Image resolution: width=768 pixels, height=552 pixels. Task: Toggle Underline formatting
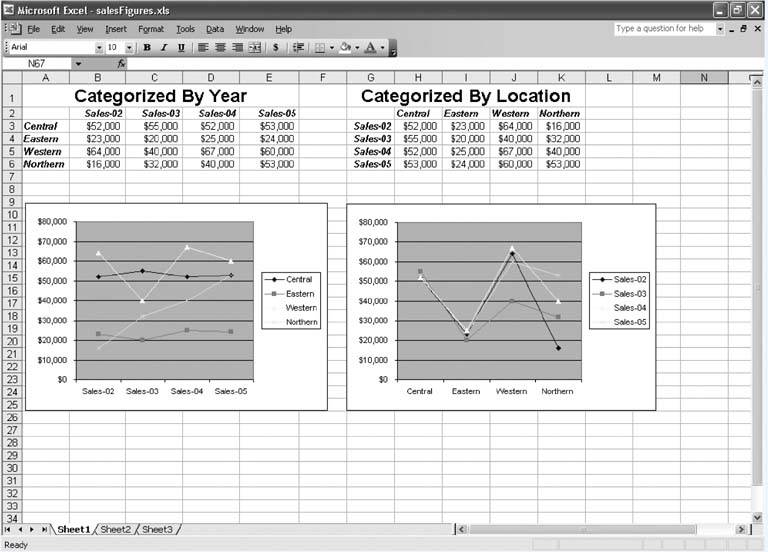pos(181,48)
